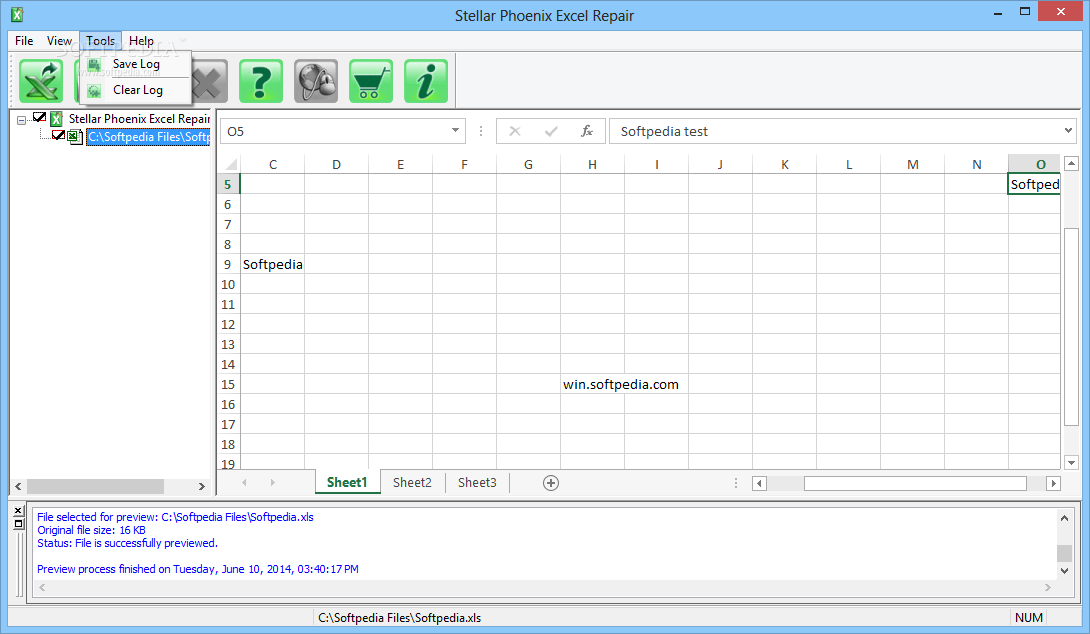
Task: Click previous sheet navigation arrow
Action: [x=244, y=482]
